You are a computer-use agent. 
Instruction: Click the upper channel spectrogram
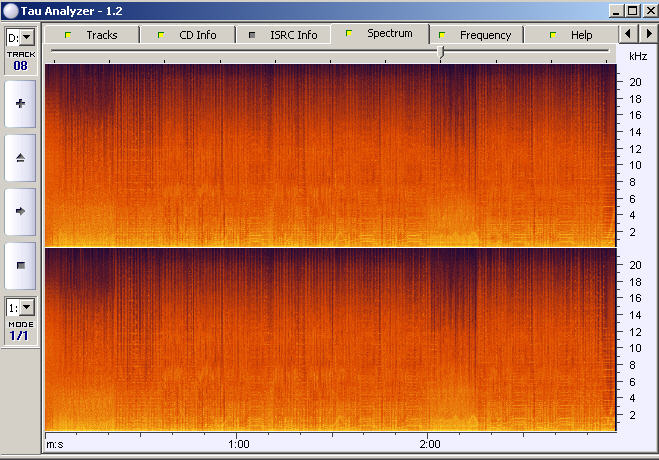point(329,155)
